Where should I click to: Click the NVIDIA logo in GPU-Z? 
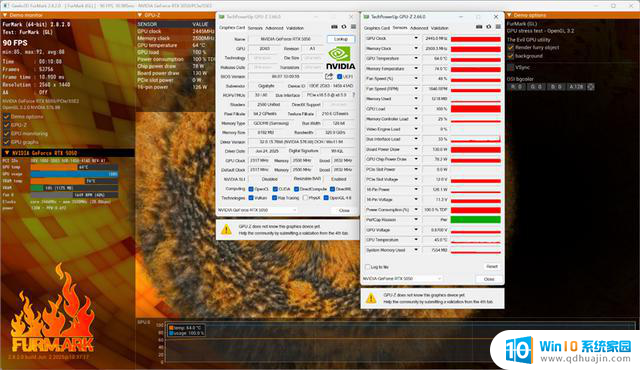click(340, 58)
